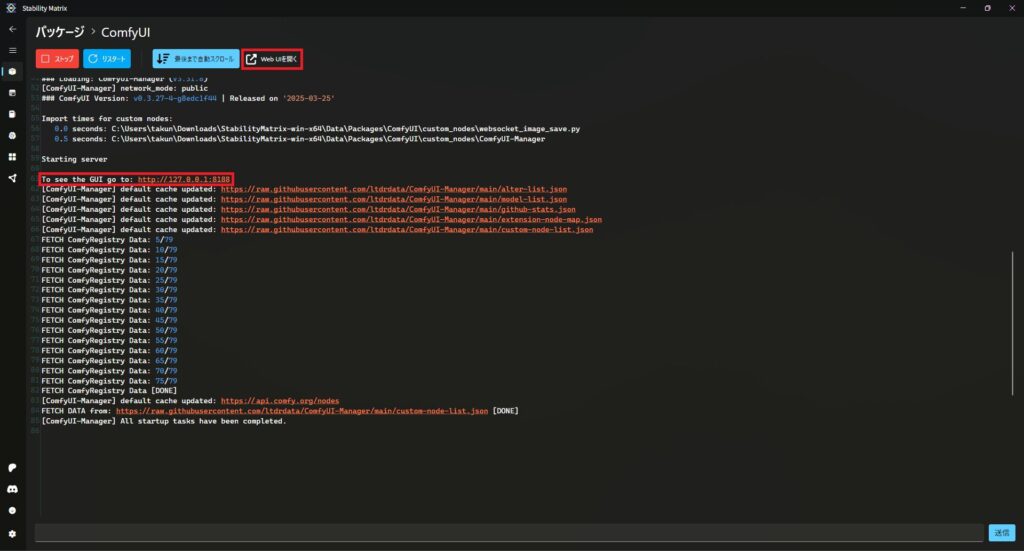Click the 'Starting server' log line

74,159
